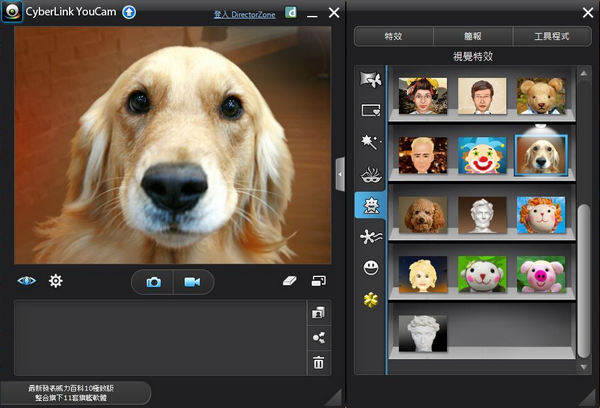Open the avatars category in effects sidebar
600x408 pixels.
click(370, 205)
